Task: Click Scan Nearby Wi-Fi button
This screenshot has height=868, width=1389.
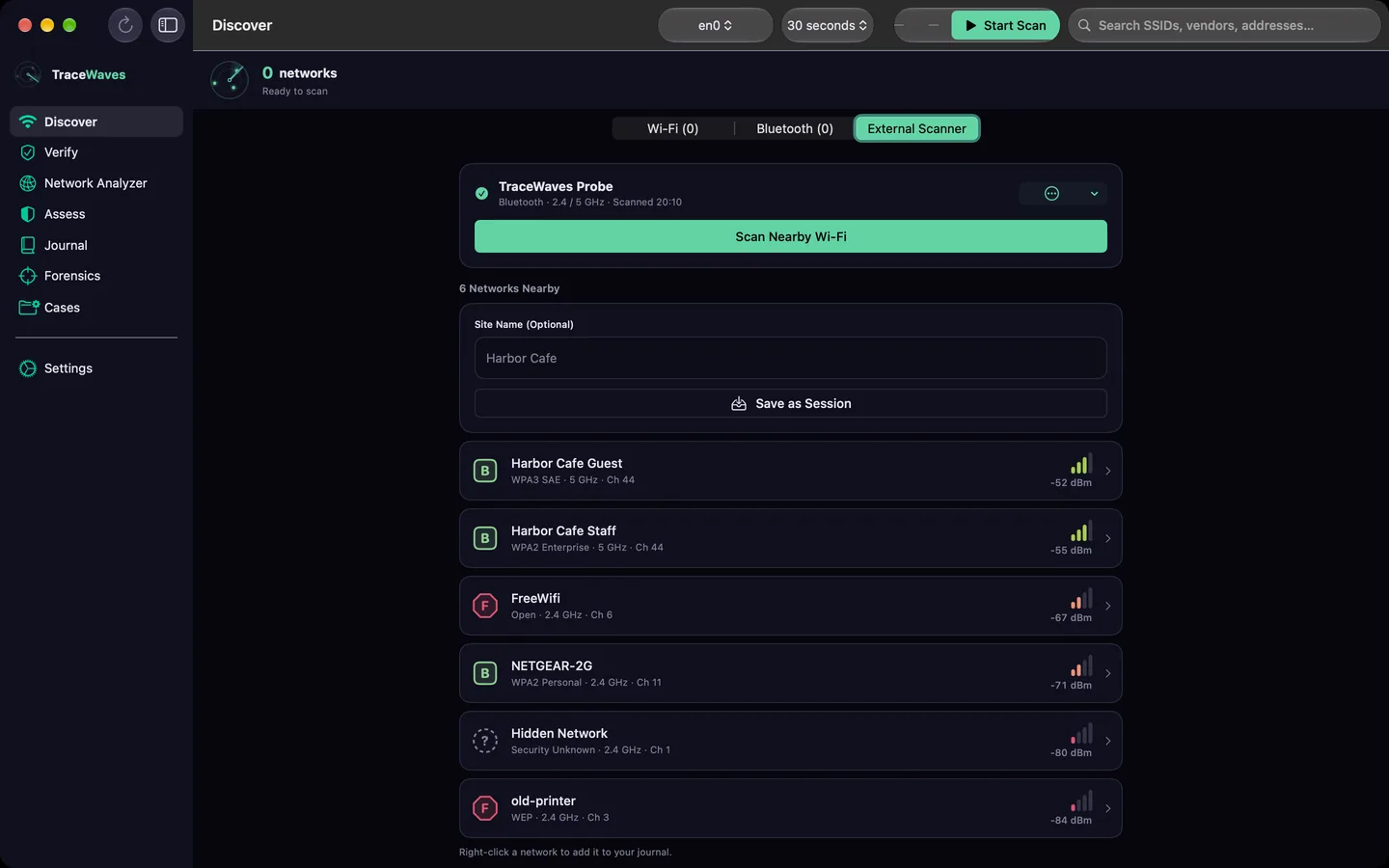Action: point(791,236)
